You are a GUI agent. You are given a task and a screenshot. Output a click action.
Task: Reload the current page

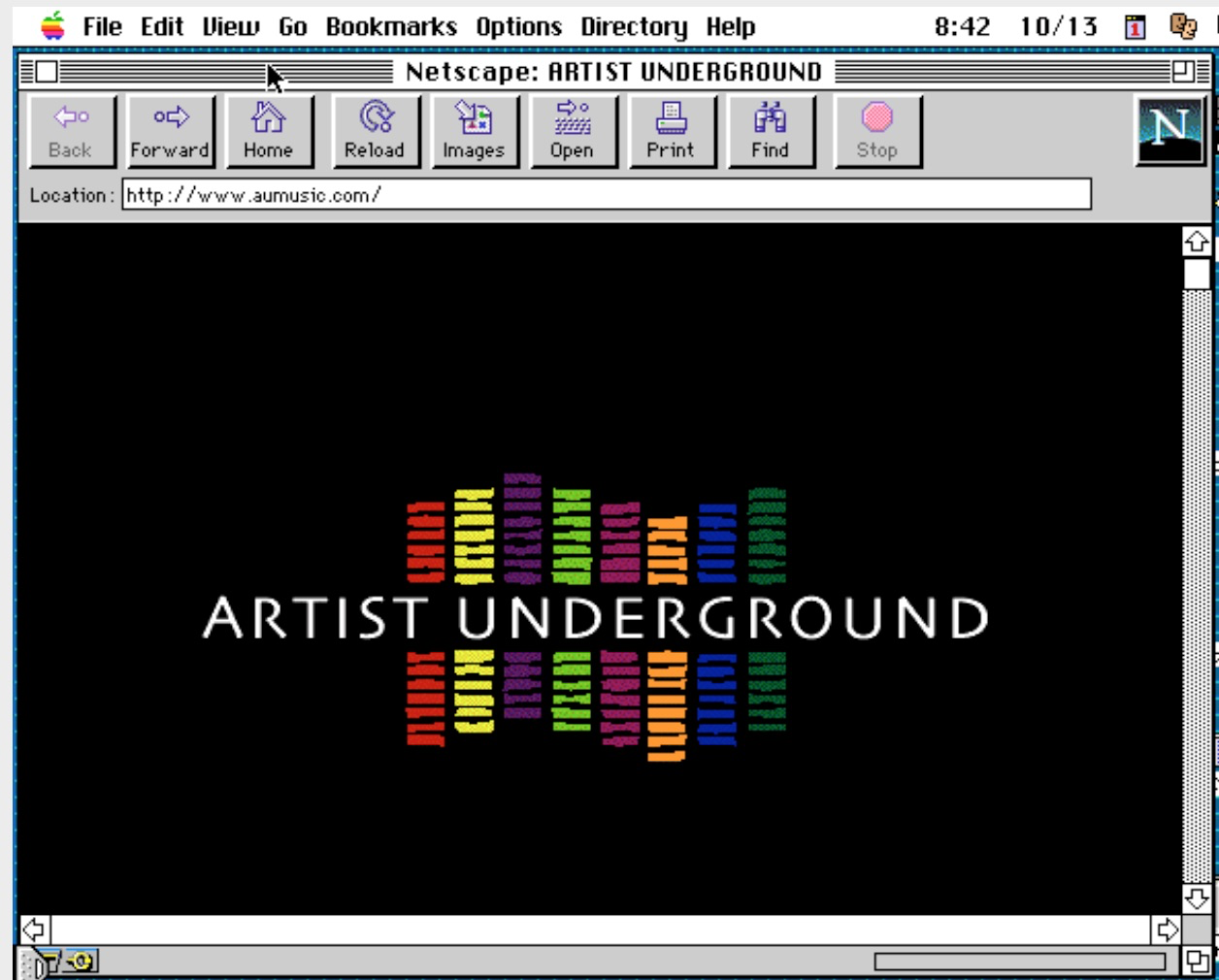click(x=375, y=132)
